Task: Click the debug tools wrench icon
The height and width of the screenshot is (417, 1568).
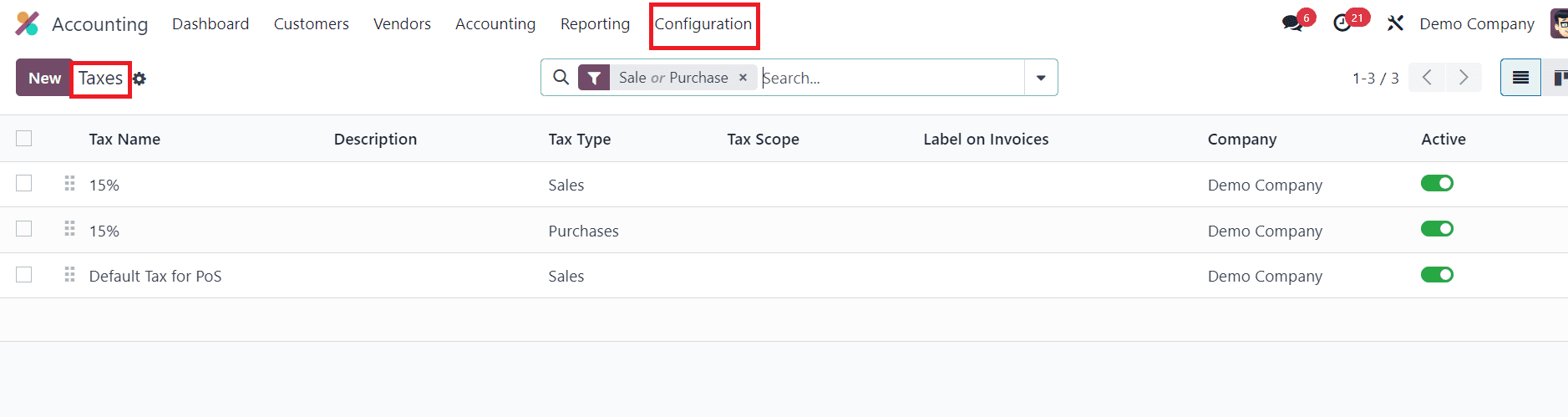Action: [x=1395, y=23]
